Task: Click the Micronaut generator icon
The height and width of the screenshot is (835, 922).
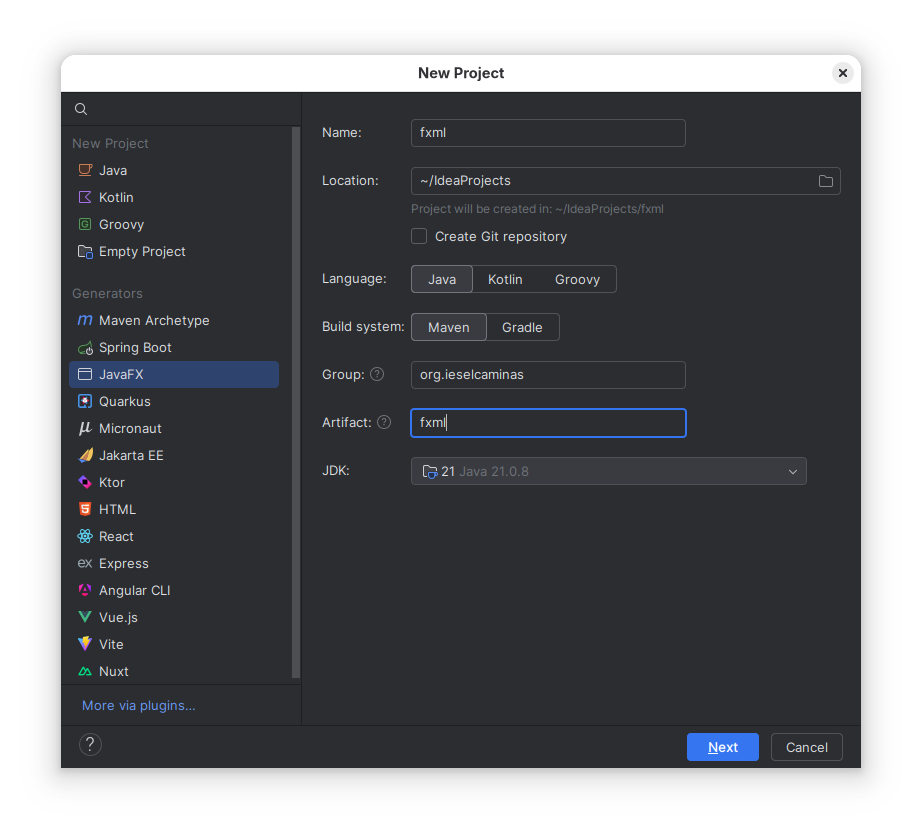Action: click(85, 429)
